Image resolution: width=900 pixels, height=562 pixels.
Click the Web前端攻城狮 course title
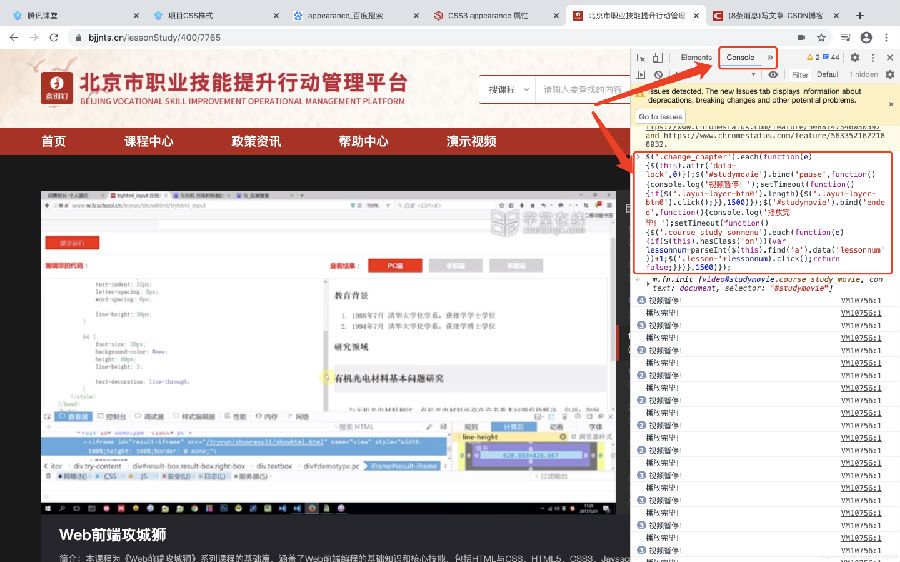[112, 534]
